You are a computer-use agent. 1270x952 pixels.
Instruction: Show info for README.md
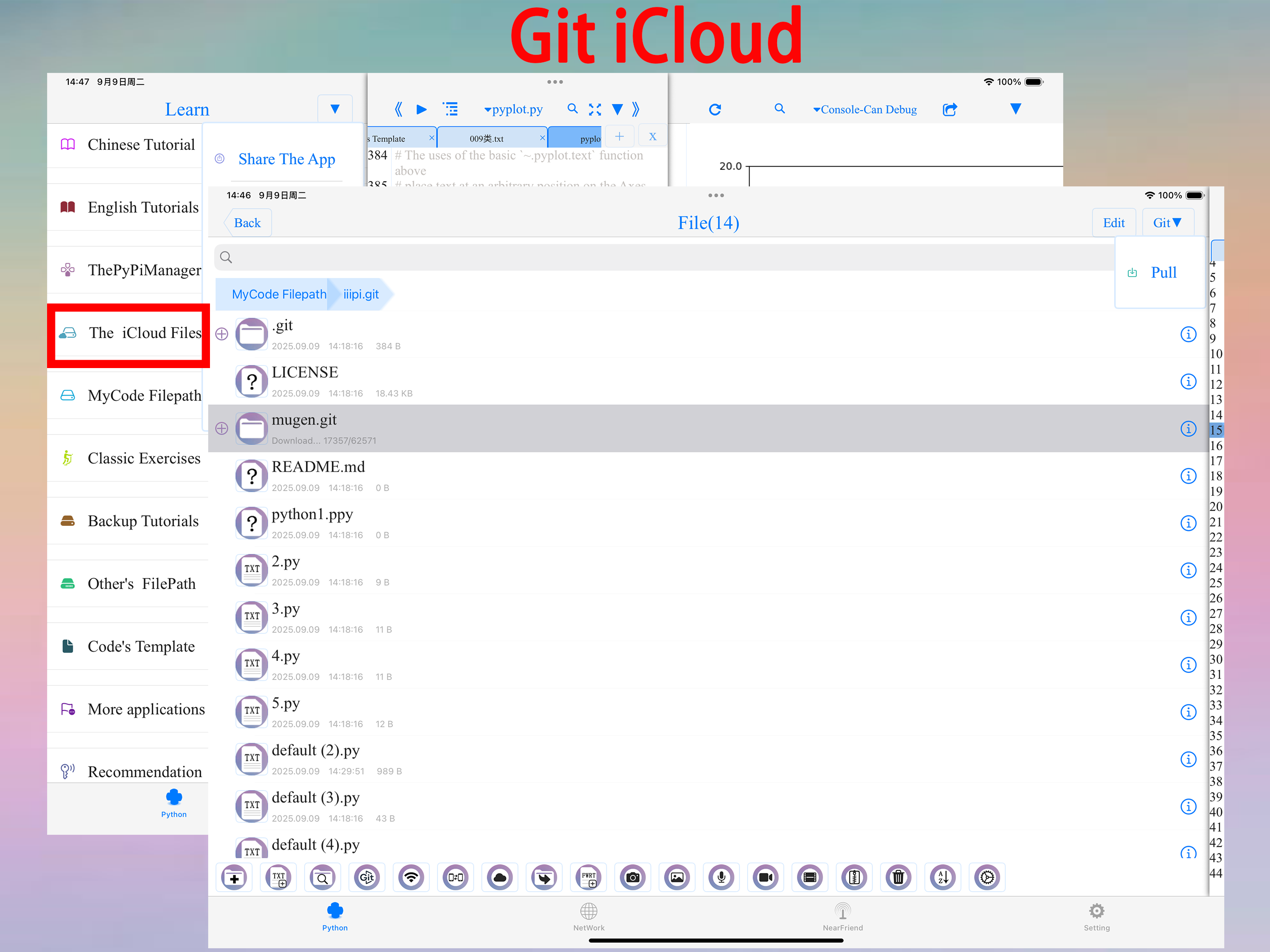click(x=1188, y=476)
